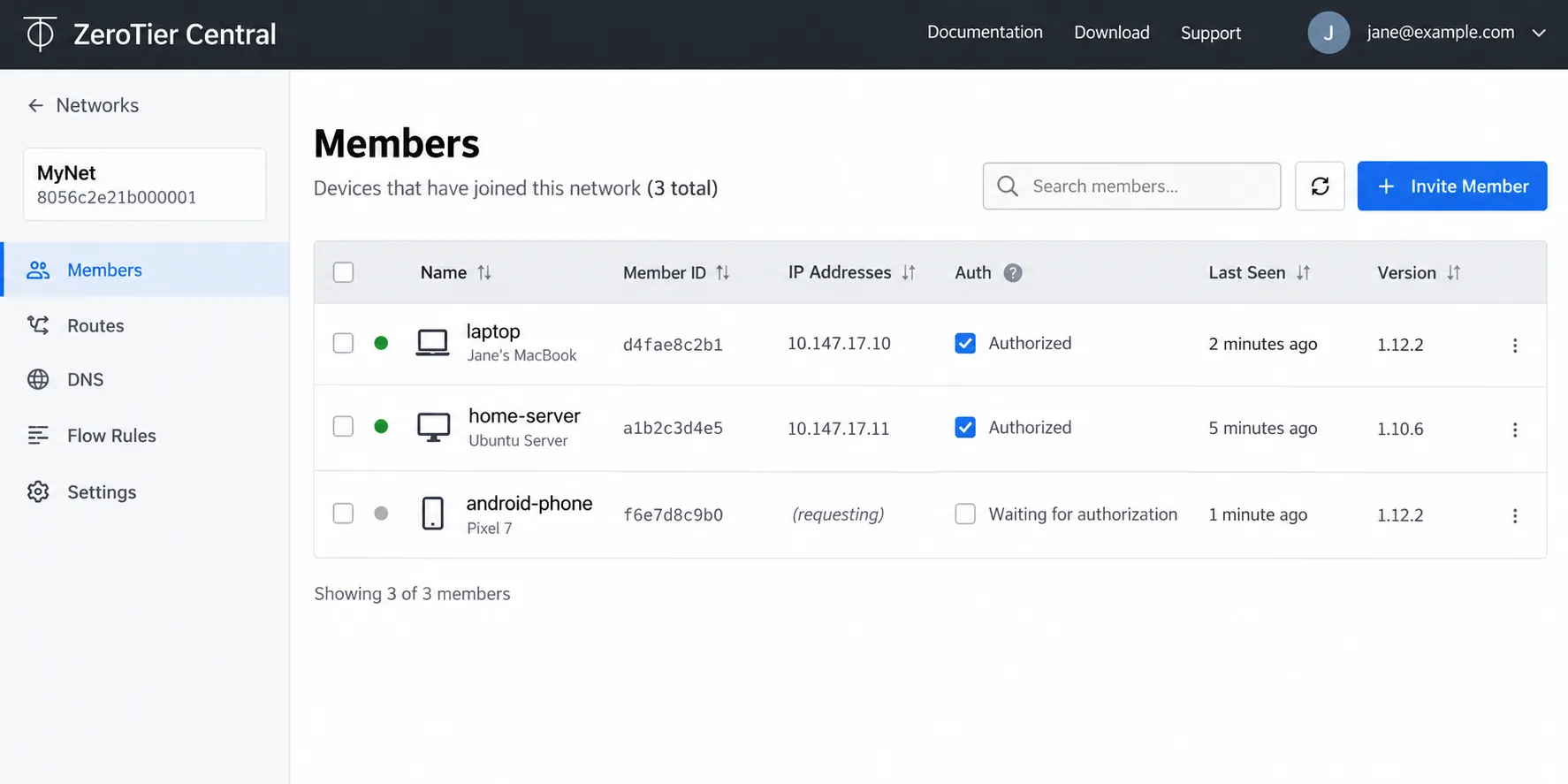Click the member ID d4fae8c2b1
The width and height of the screenshot is (1568, 784).
(x=673, y=345)
